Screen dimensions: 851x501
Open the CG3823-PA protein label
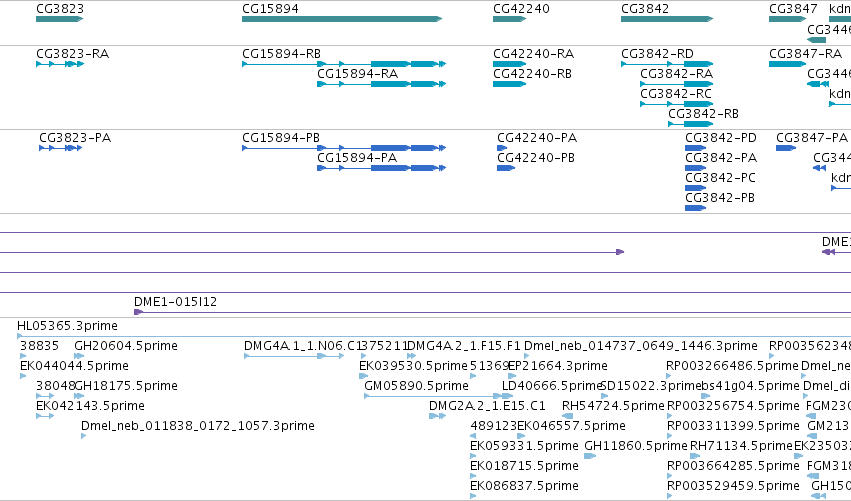75,138
